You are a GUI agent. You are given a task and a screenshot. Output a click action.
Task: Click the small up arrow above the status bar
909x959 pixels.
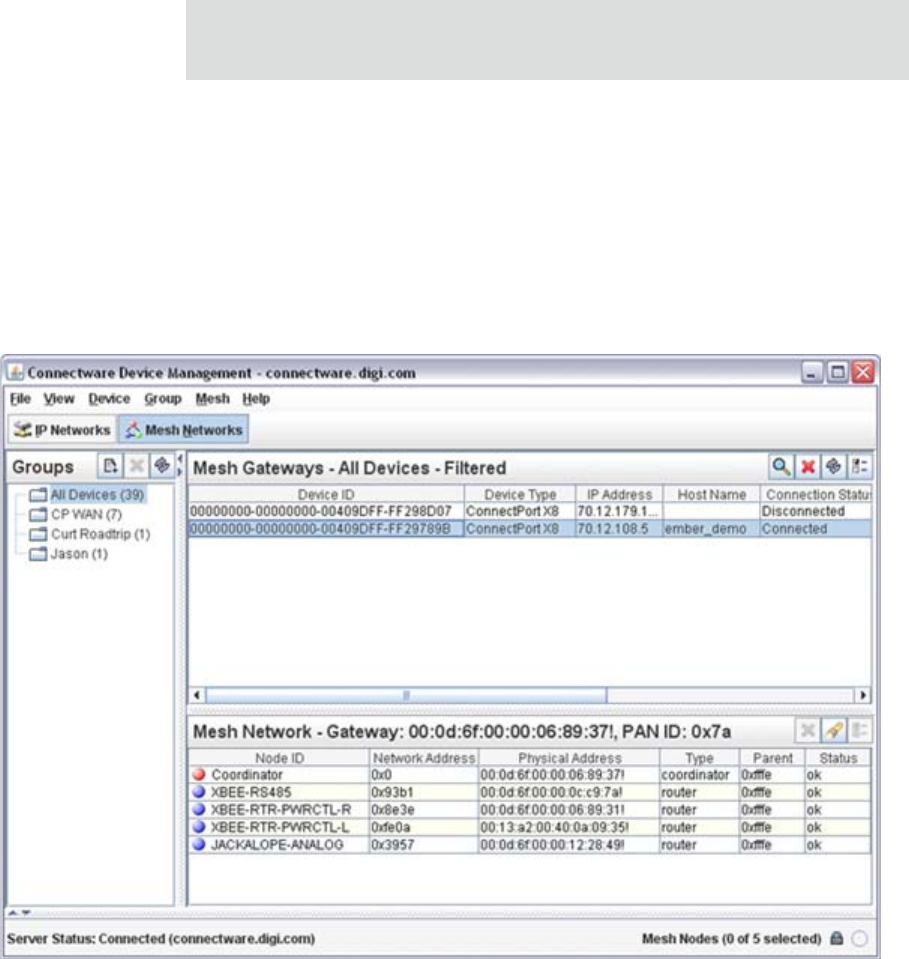(x=12, y=913)
